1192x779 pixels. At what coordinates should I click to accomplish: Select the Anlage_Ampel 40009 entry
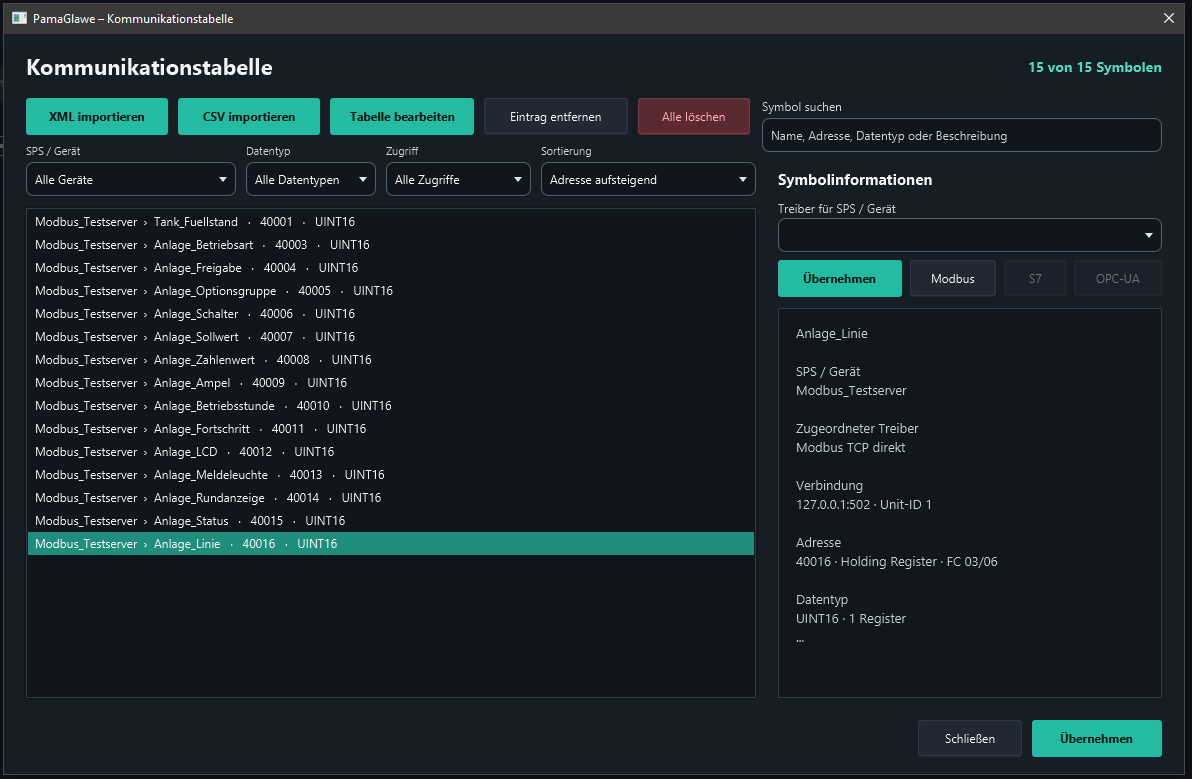[x=391, y=383]
